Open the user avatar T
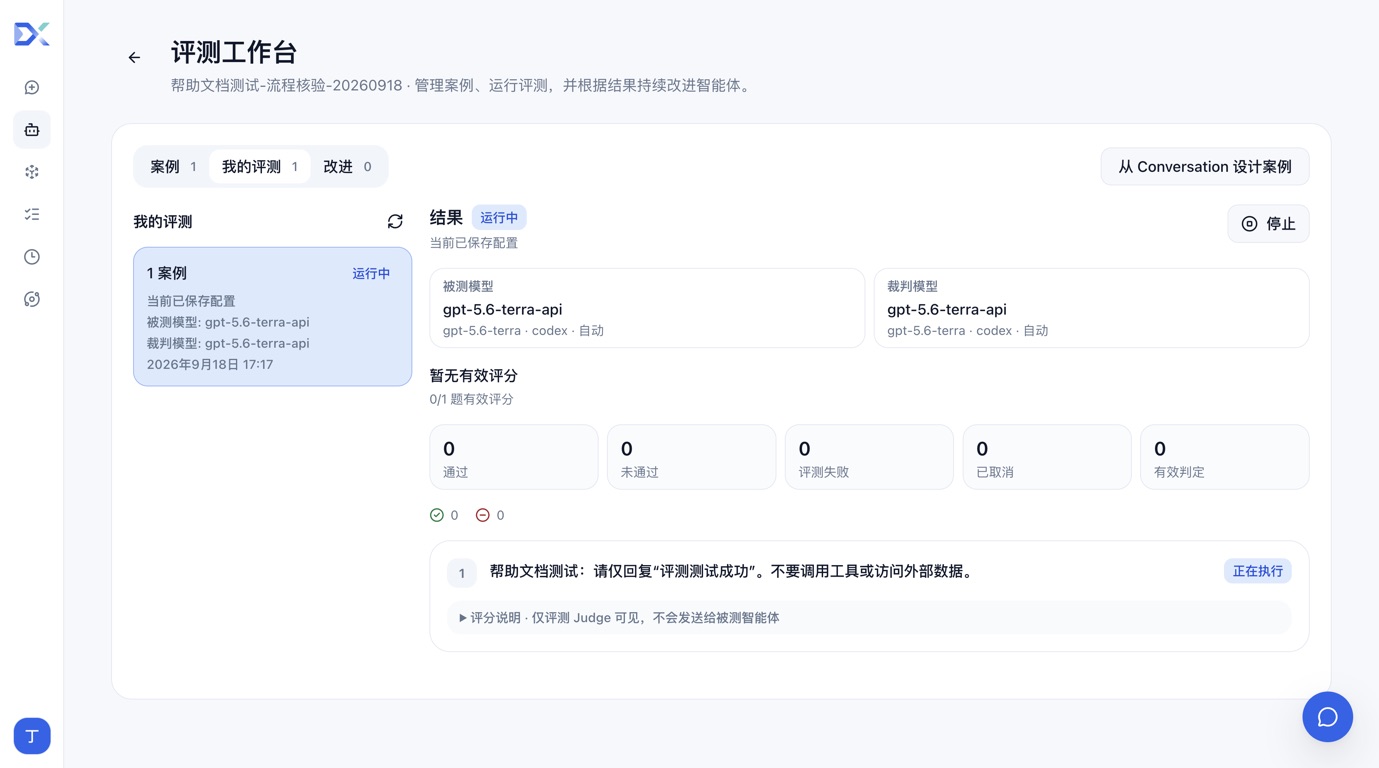Screen dimensions: 1379x768 32,736
